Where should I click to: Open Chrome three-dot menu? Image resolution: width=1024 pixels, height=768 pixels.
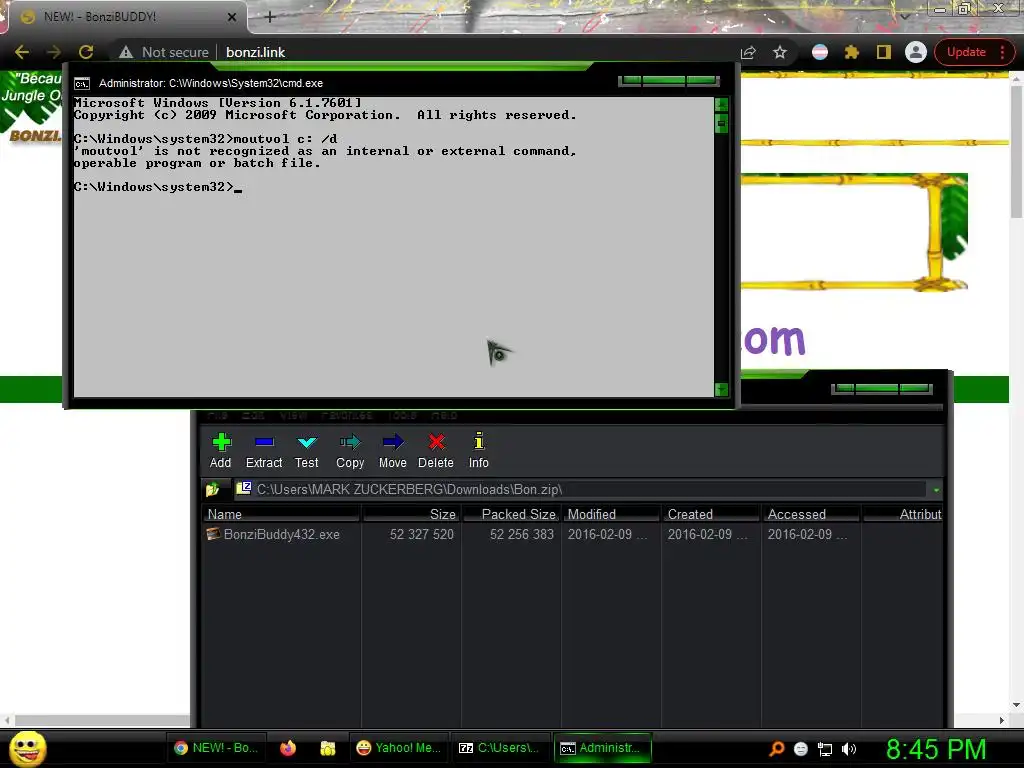[1002, 52]
